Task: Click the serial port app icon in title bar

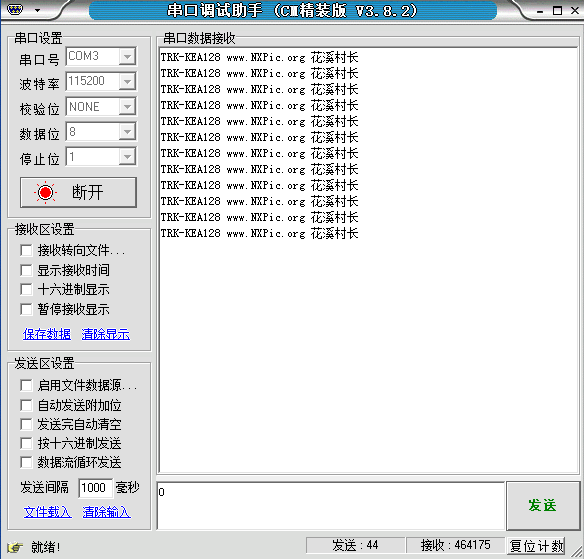Action: (15, 9)
